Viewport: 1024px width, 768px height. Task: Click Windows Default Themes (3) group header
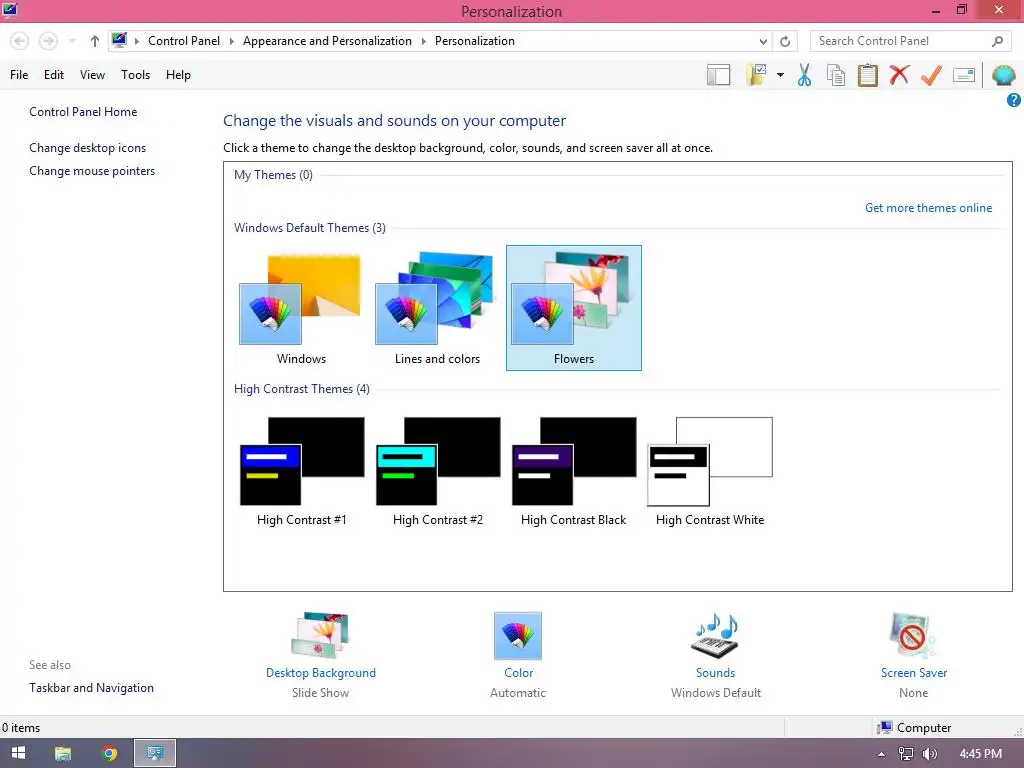(310, 228)
